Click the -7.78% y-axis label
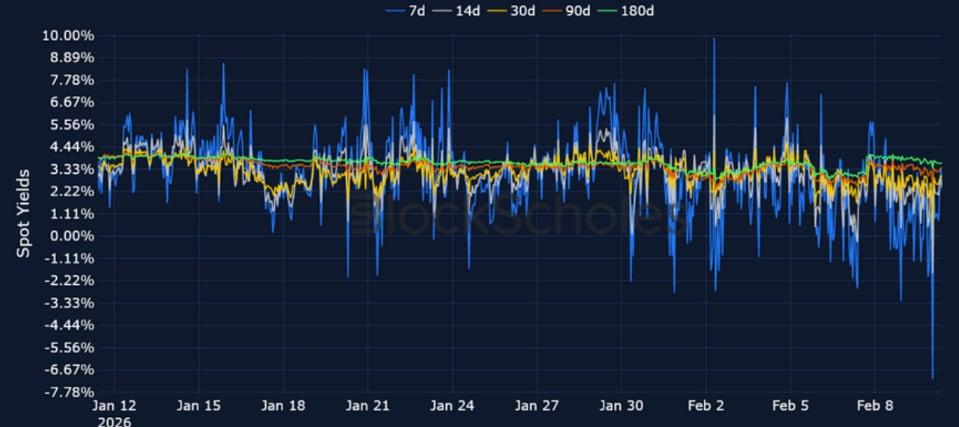 [x=69, y=392]
